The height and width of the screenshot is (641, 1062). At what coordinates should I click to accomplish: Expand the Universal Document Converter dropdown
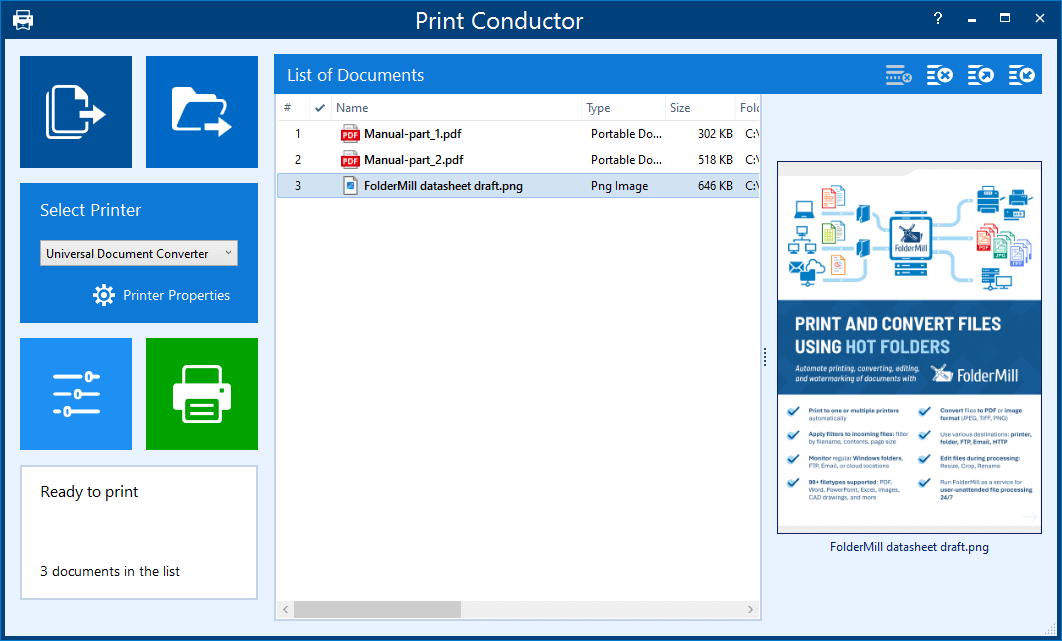point(228,253)
